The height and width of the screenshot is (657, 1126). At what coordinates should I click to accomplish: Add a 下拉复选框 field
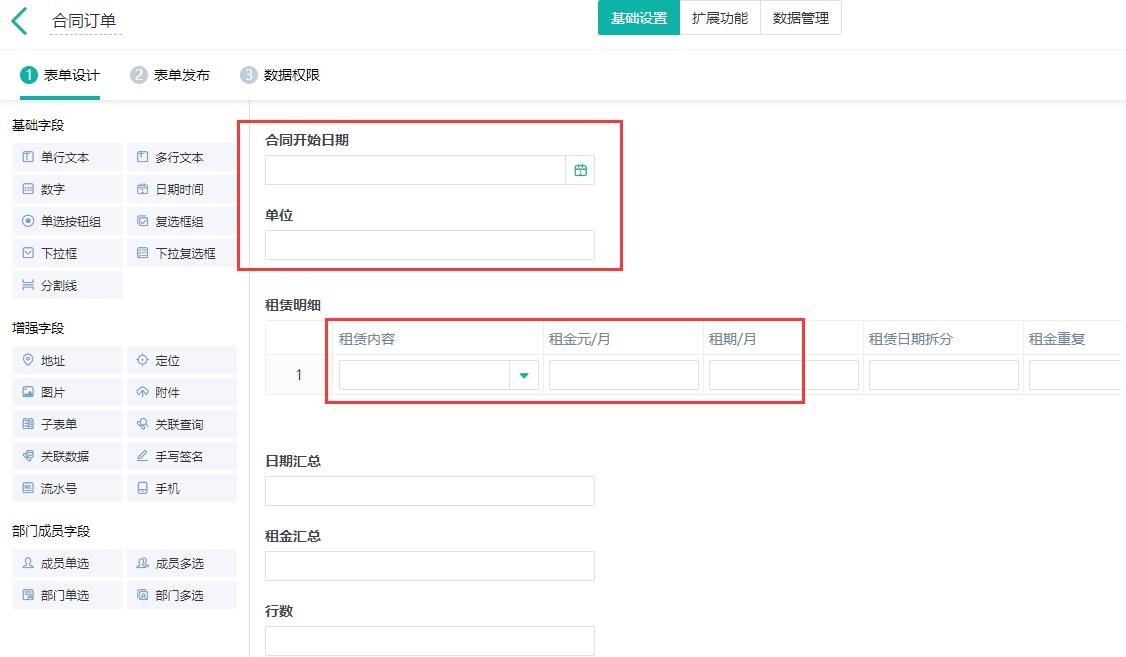(182, 253)
